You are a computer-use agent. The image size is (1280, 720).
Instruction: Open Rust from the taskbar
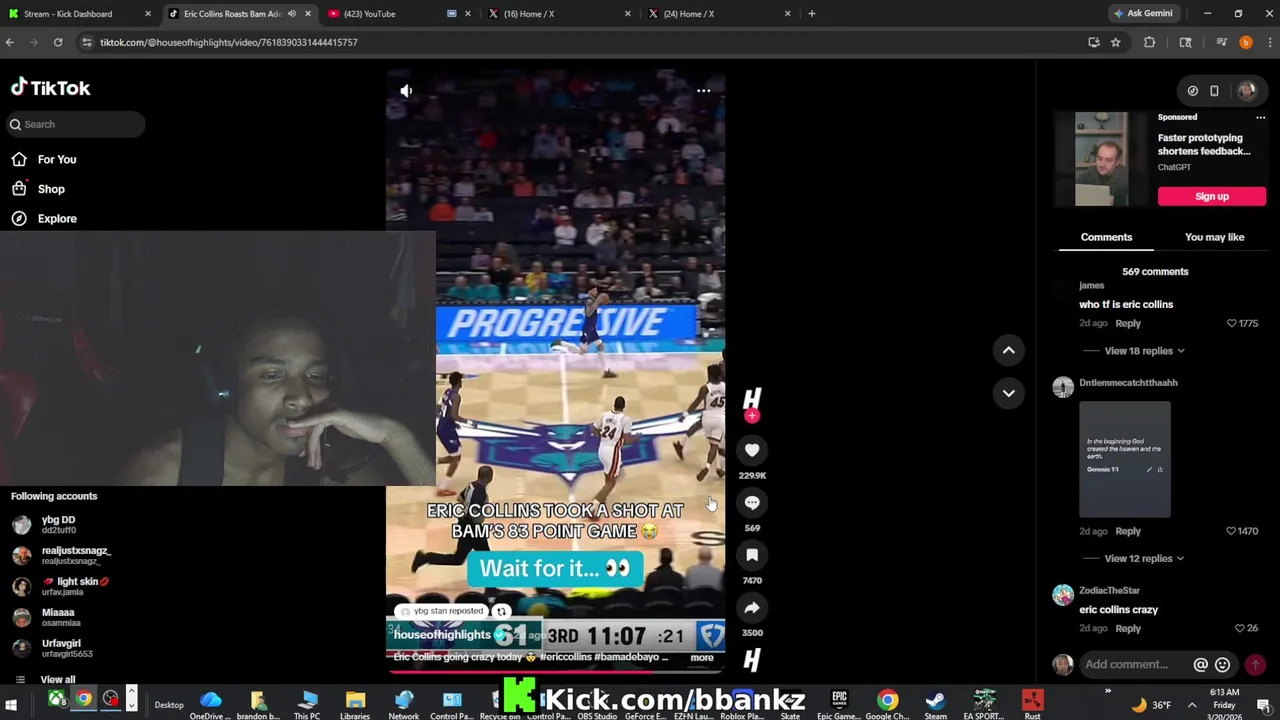(x=1032, y=704)
